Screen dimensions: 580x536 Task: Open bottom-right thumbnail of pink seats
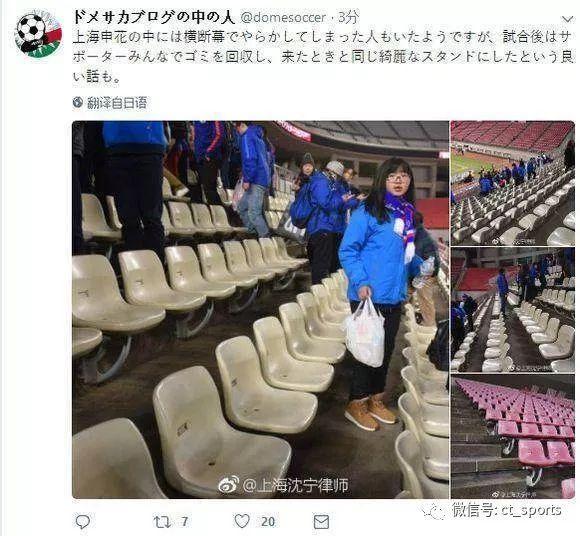coord(513,436)
